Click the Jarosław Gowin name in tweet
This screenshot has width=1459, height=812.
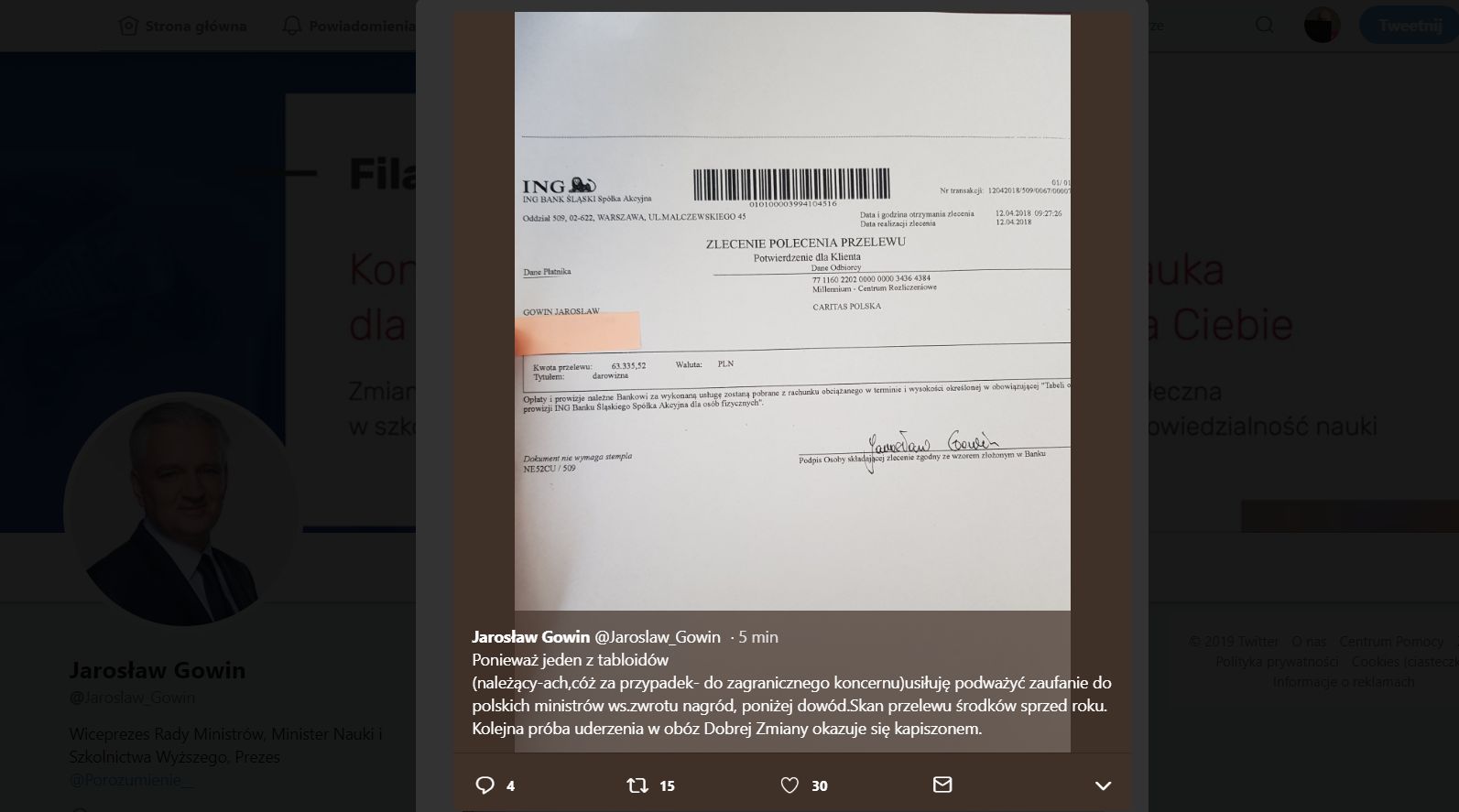[531, 636]
